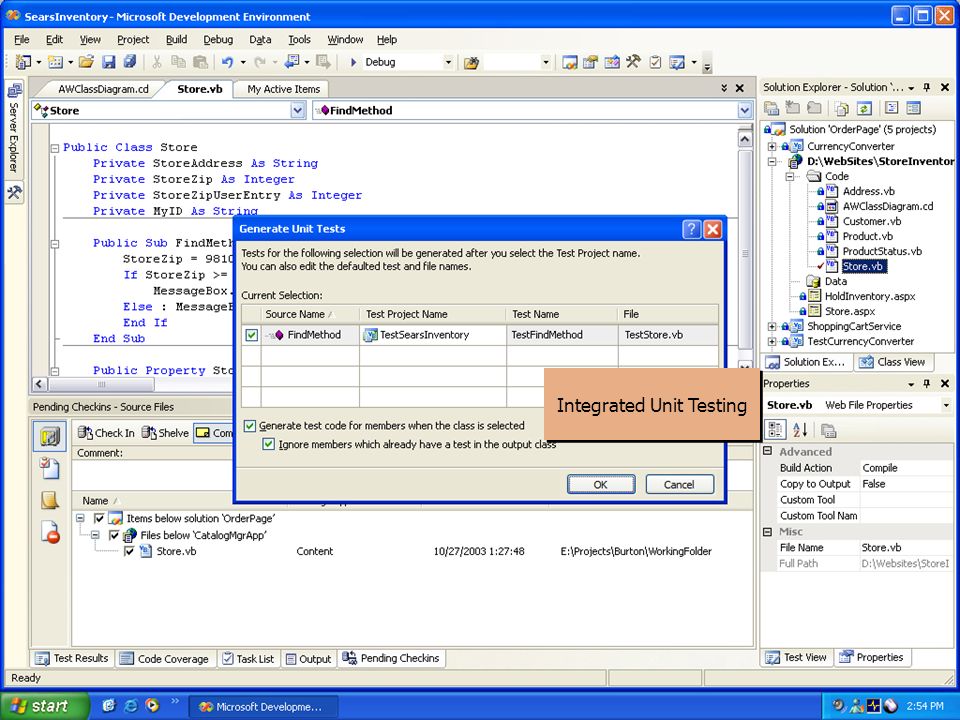Click the Paste toolbar icon
Image resolution: width=960 pixels, height=720 pixels.
coord(200,62)
